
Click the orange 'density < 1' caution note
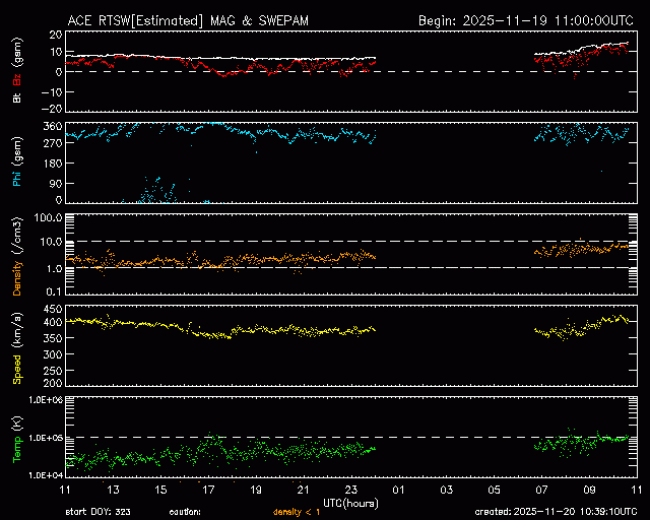(297, 512)
